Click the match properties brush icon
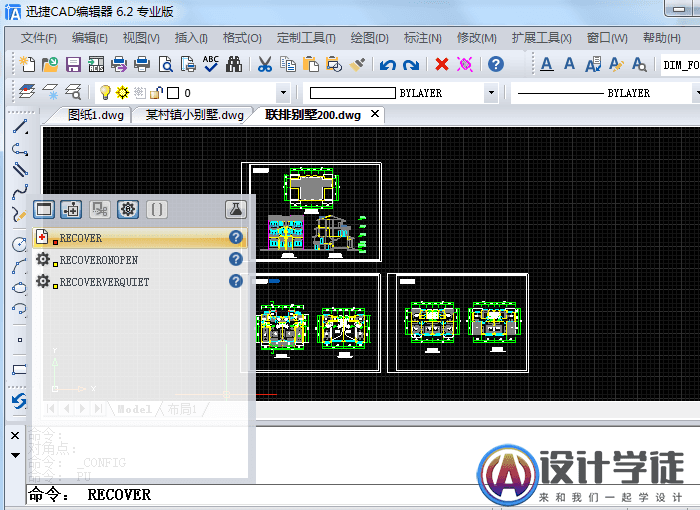Viewport: 700px width, 510px height. pos(357,64)
